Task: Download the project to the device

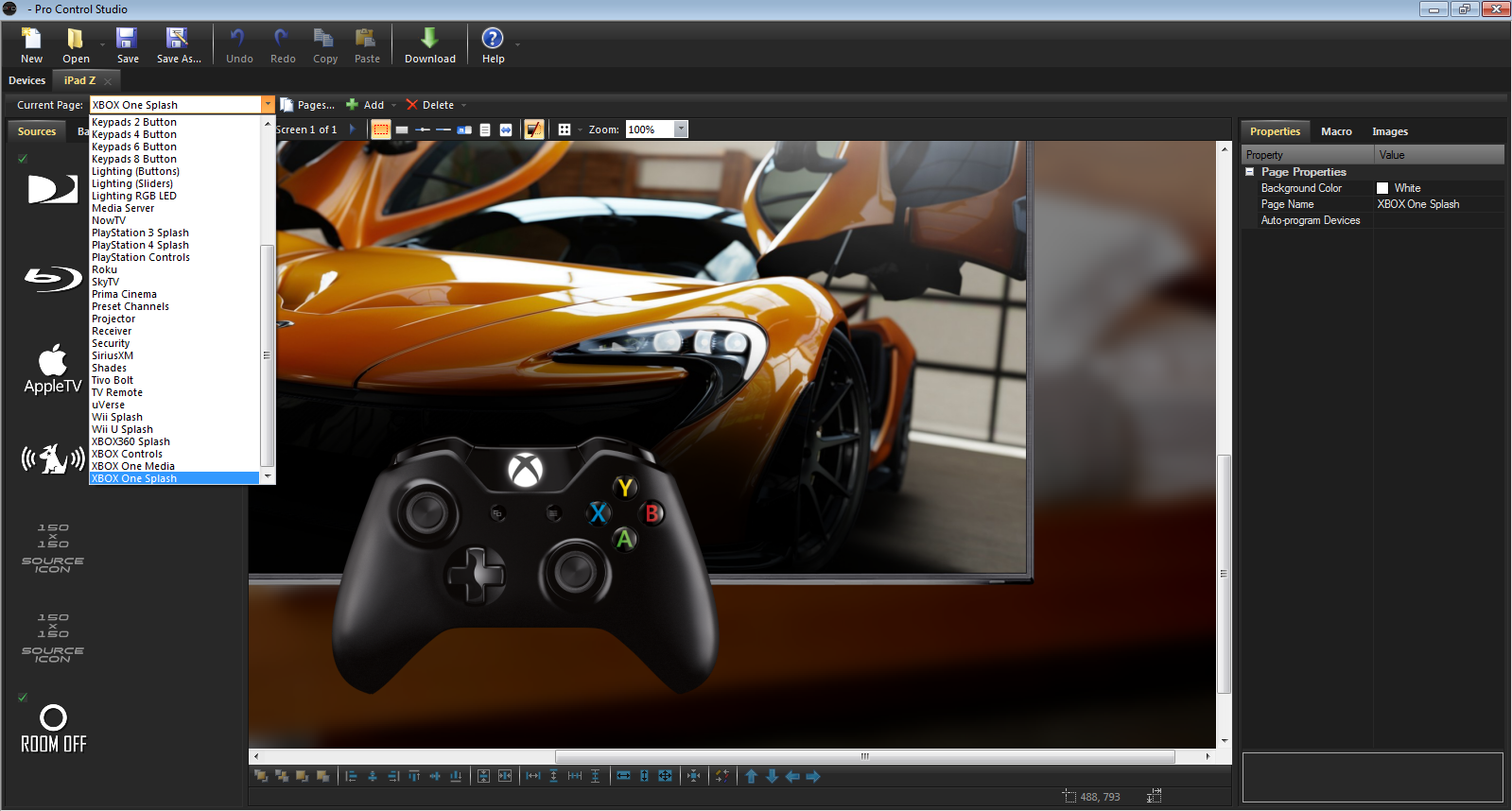Action: pos(430,44)
